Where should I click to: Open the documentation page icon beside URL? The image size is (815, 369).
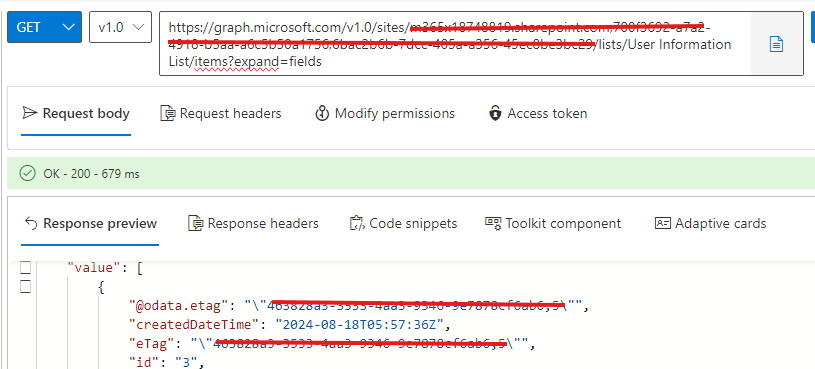coord(777,44)
